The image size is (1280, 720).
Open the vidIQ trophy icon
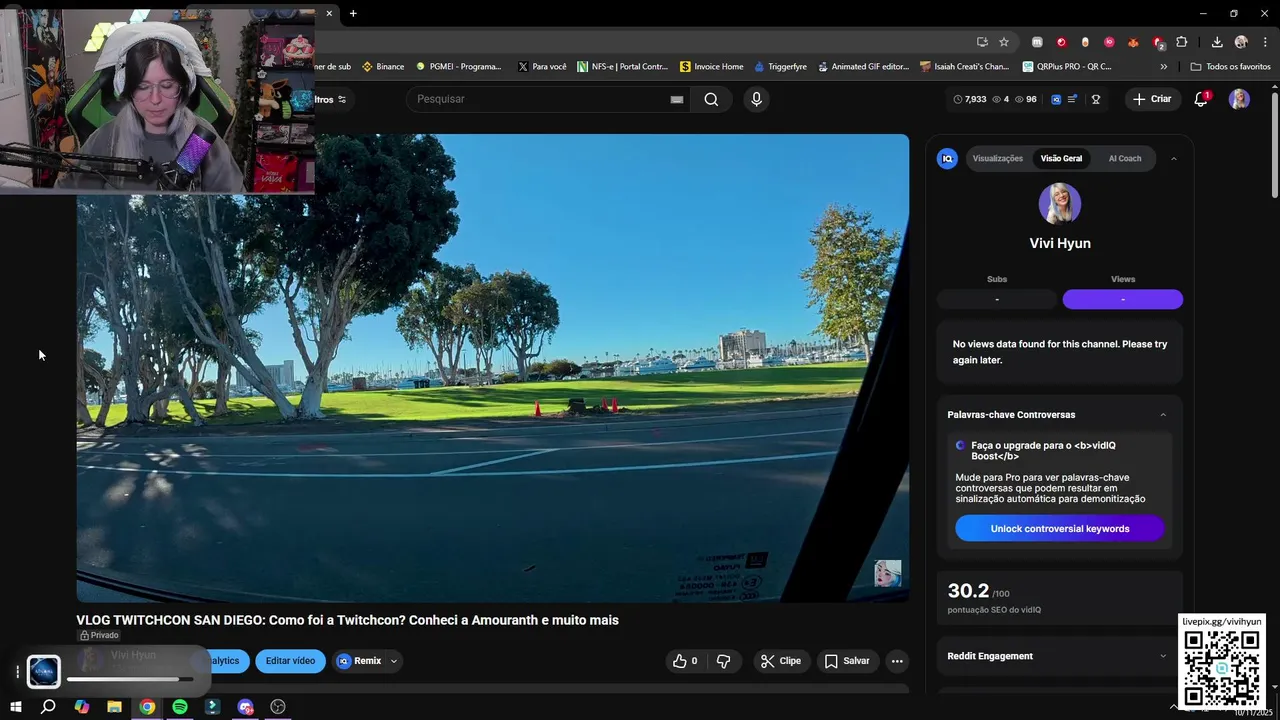click(x=1096, y=99)
